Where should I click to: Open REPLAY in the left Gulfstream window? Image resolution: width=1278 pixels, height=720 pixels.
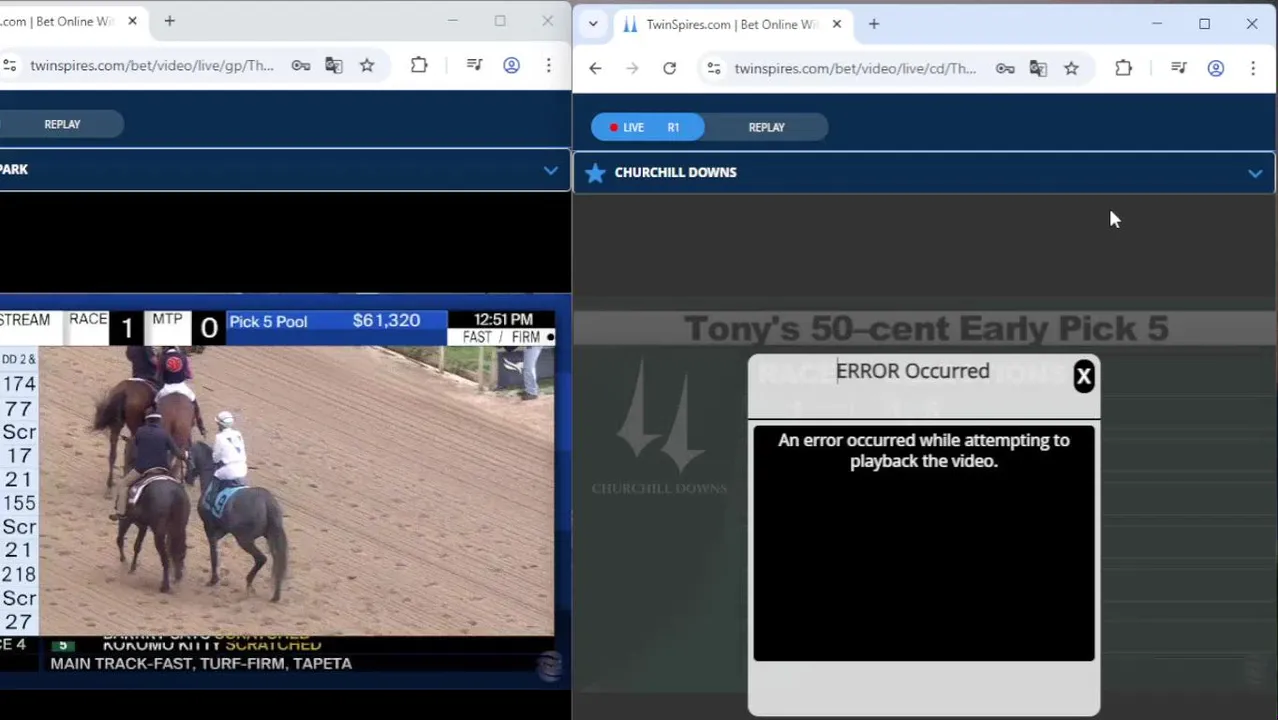tap(62, 124)
